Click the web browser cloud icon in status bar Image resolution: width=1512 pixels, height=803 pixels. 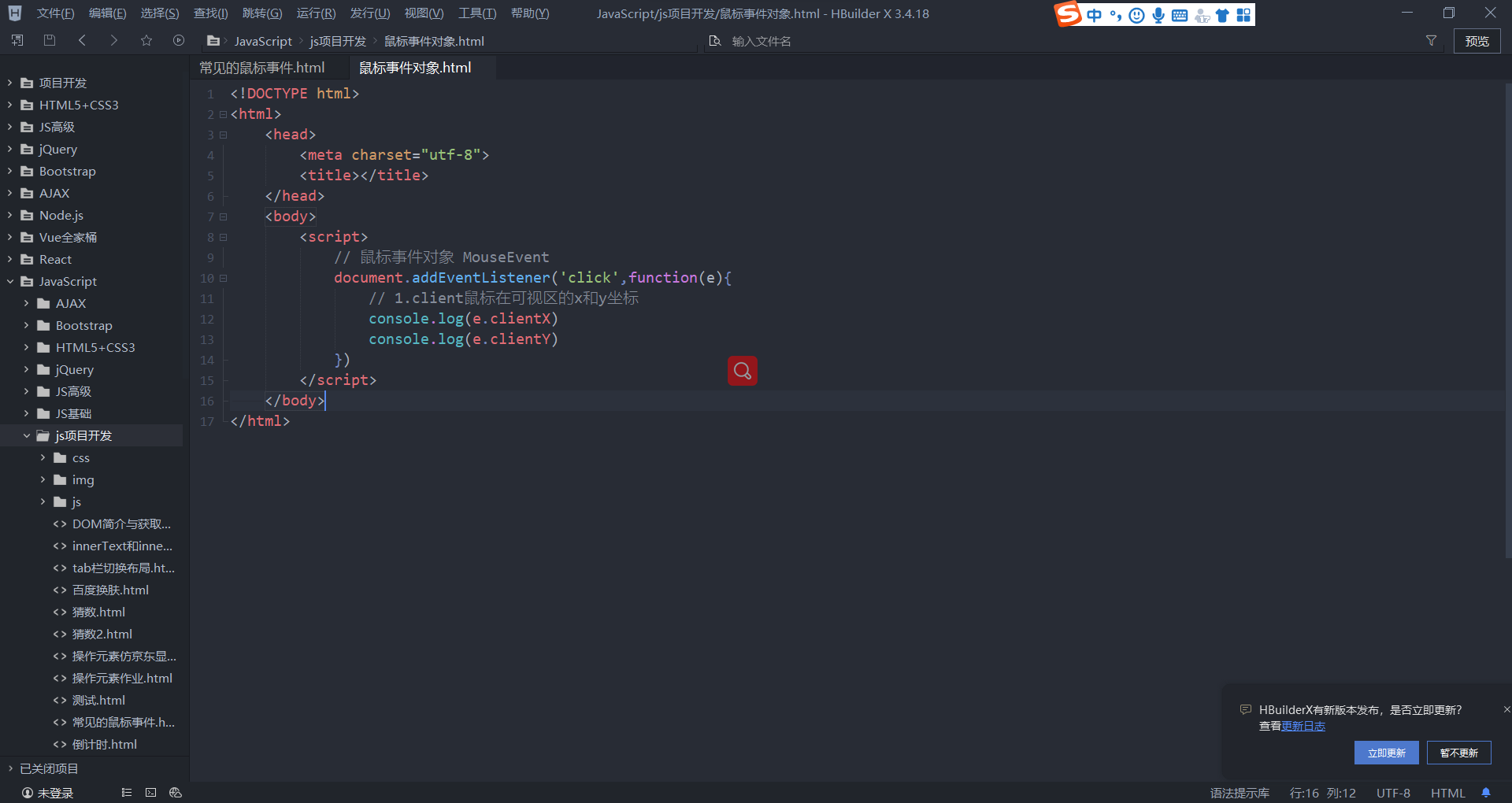(175, 793)
